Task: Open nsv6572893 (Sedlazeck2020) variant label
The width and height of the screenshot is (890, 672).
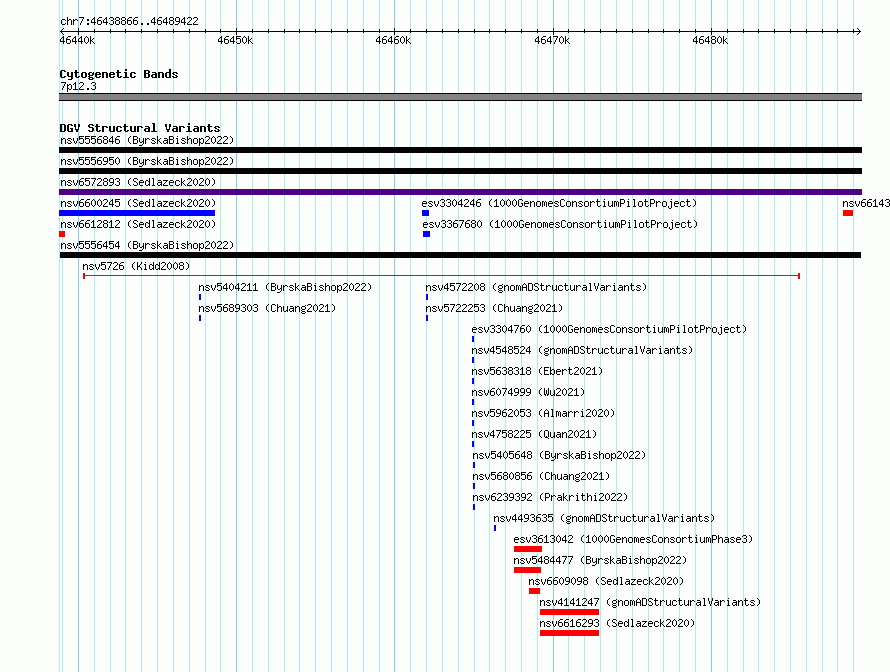Action: click(x=138, y=182)
